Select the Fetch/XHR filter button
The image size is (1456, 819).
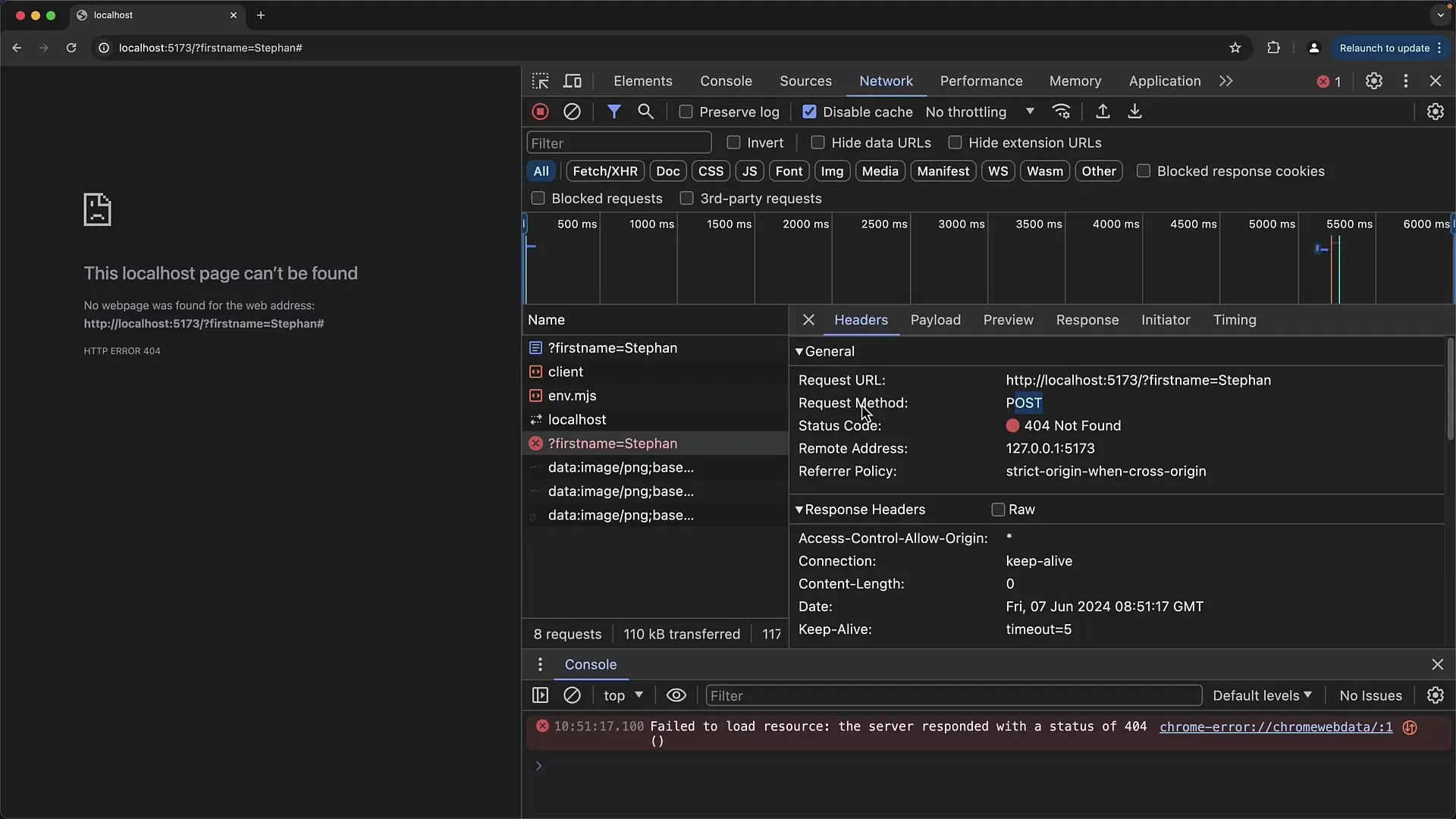click(x=605, y=170)
